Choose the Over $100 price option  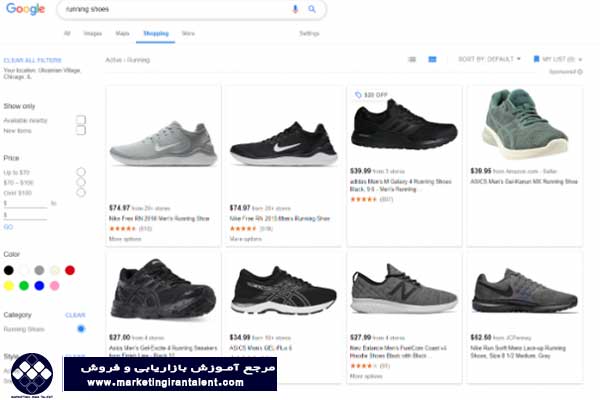pos(81,193)
